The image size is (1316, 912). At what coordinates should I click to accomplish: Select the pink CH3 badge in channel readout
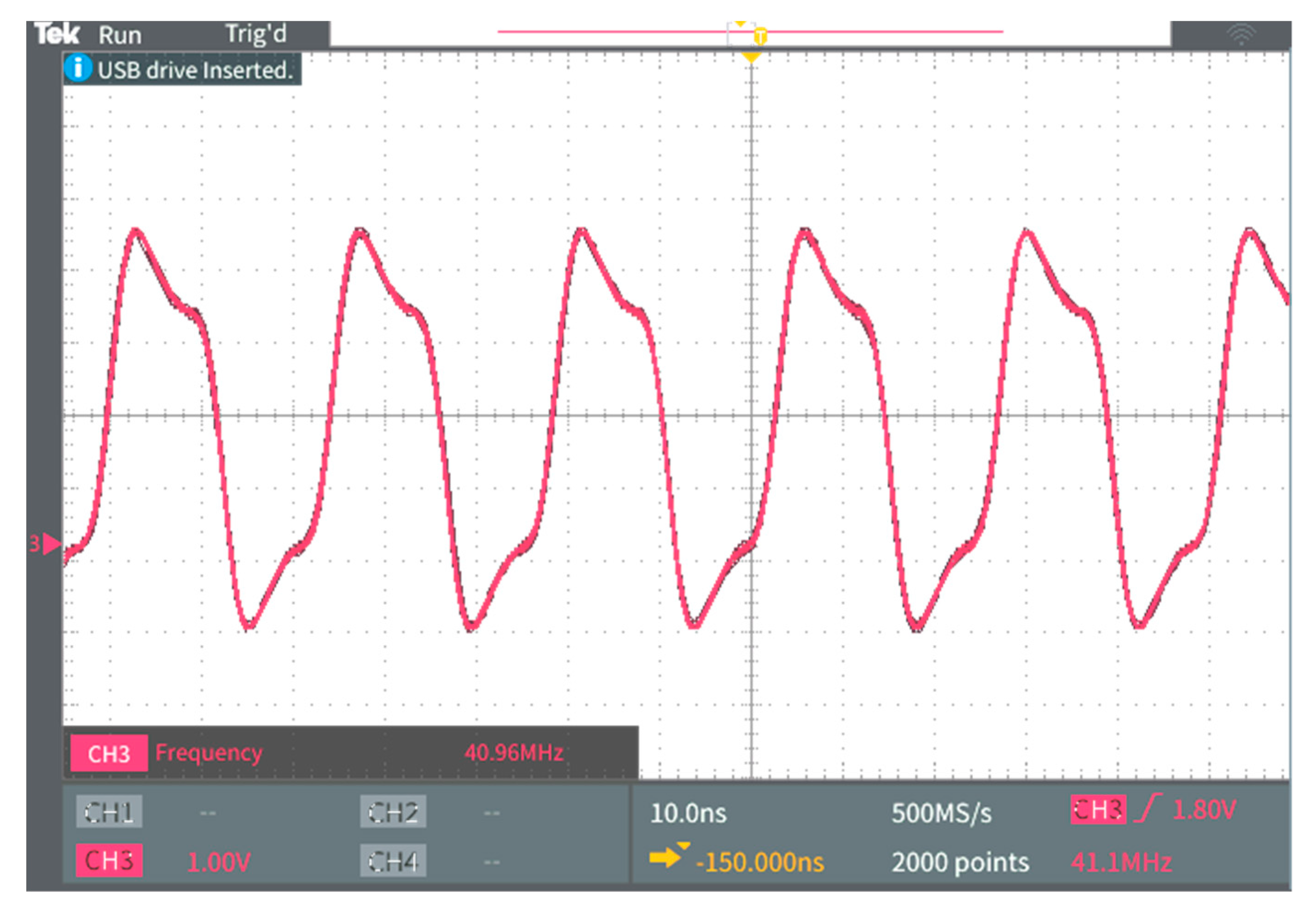click(109, 860)
